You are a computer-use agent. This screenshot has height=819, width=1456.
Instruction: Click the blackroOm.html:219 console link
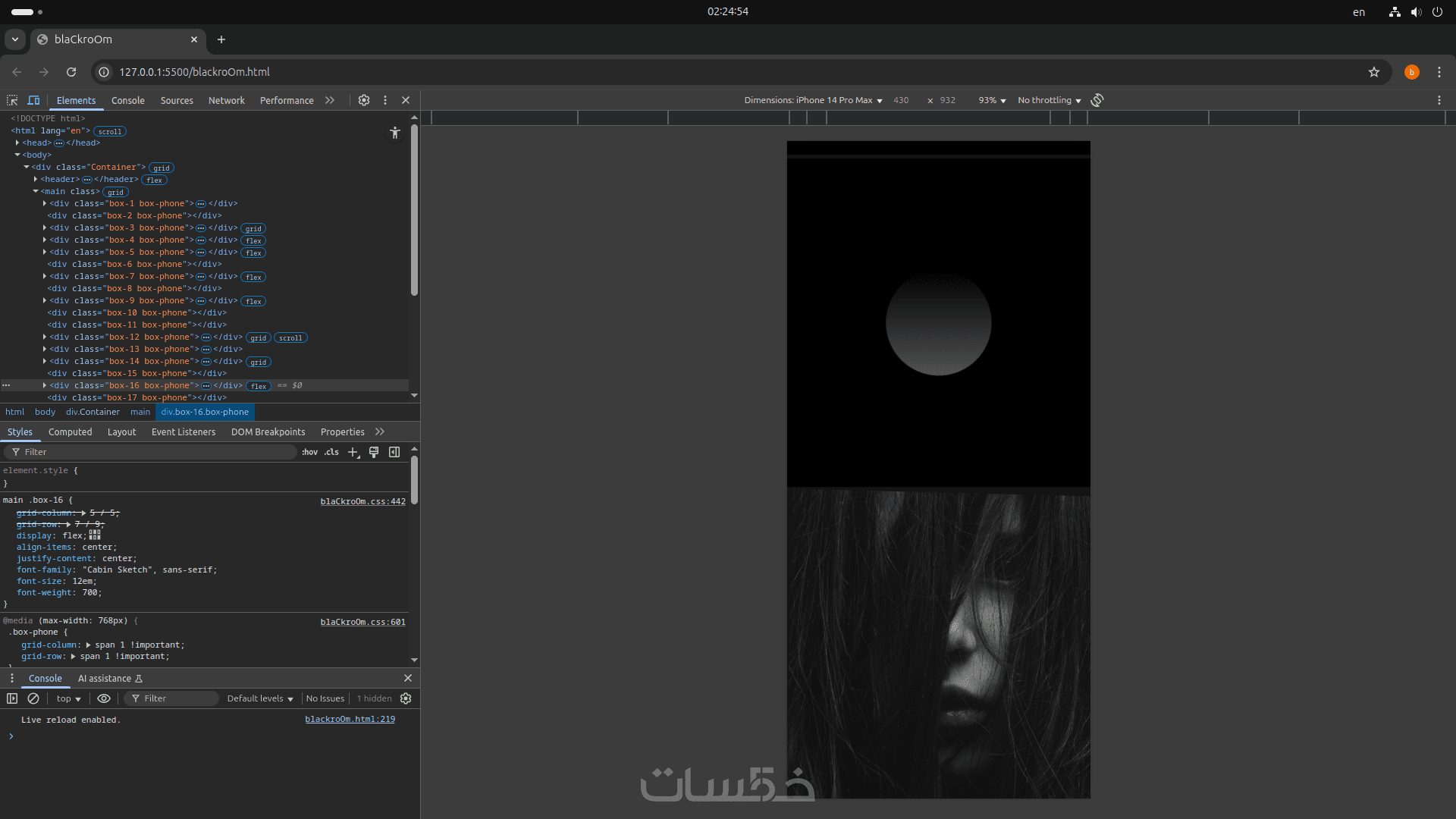[x=350, y=720]
